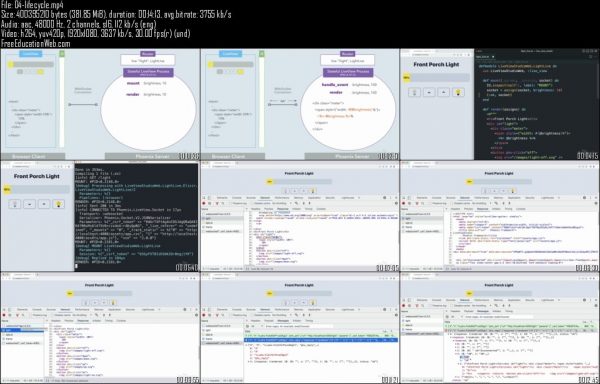Click the Stateful LiveView Process box in mount diagram

[148, 72]
